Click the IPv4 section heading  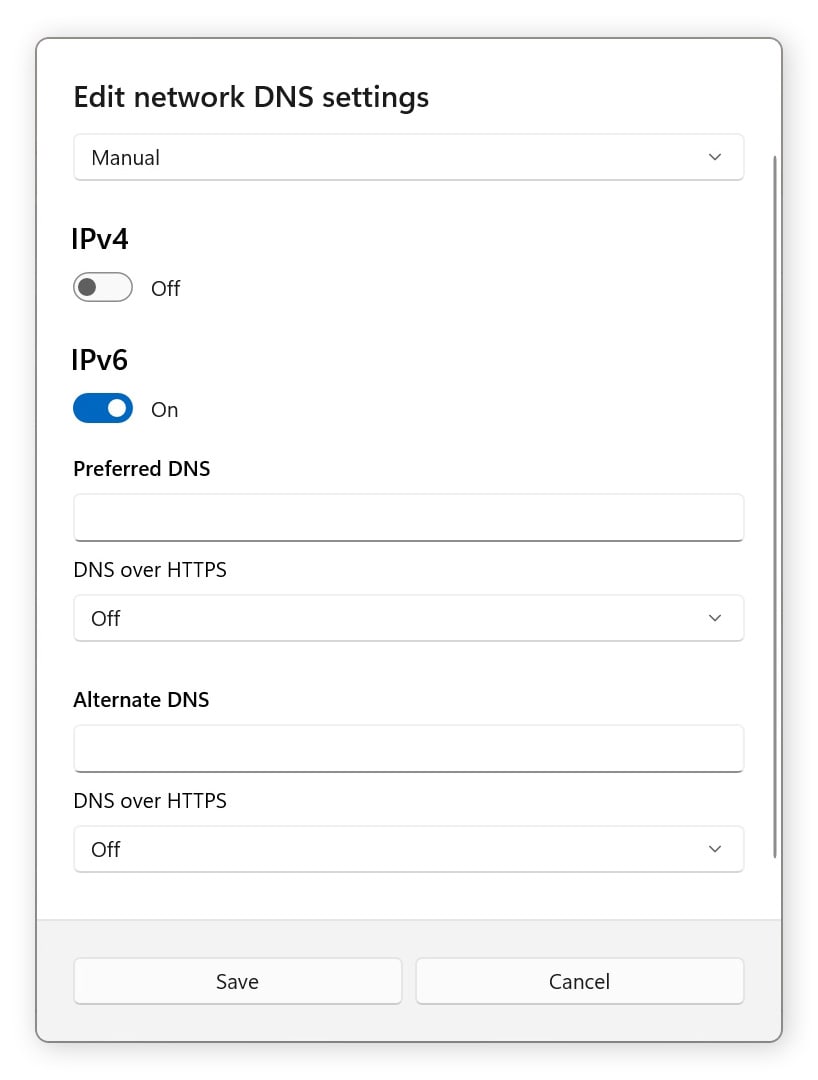point(100,238)
